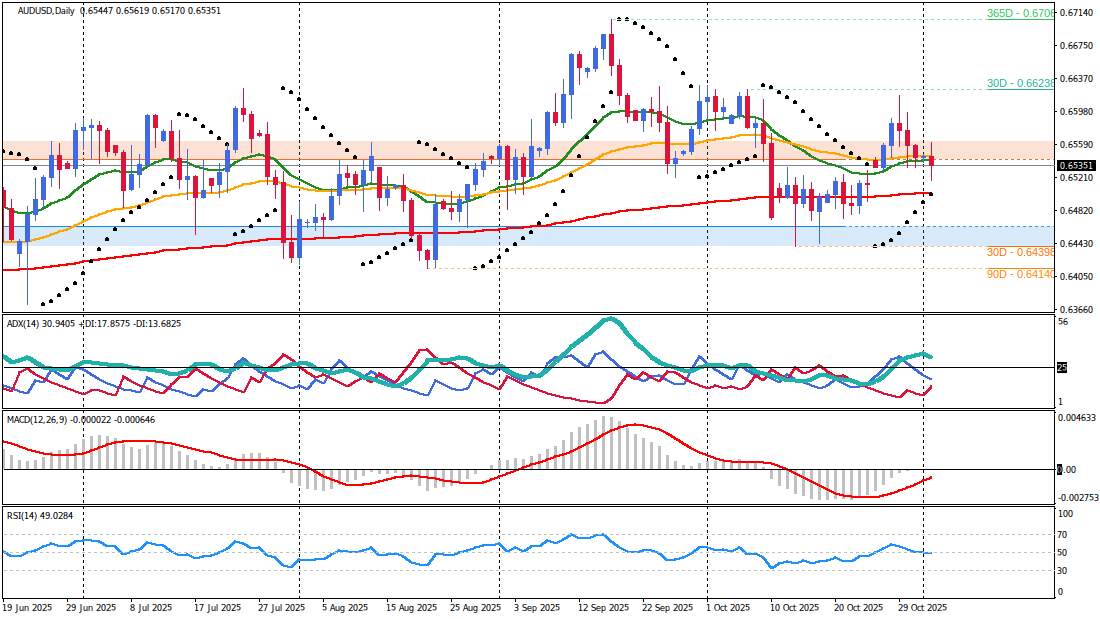Click the 0.66370 price axis value
Screen dimensions: 1100x619
1076,79
